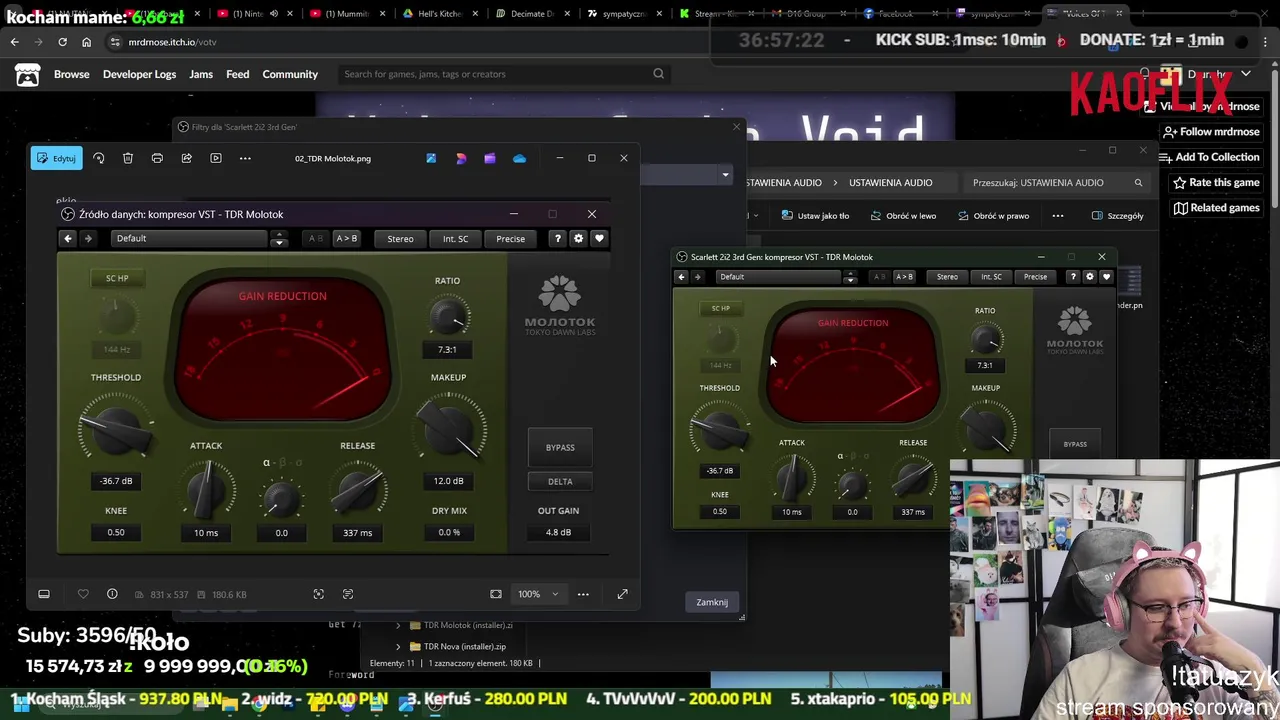Click next preset arrow in left Molotok plugin
1280x720 pixels.
tap(88, 238)
